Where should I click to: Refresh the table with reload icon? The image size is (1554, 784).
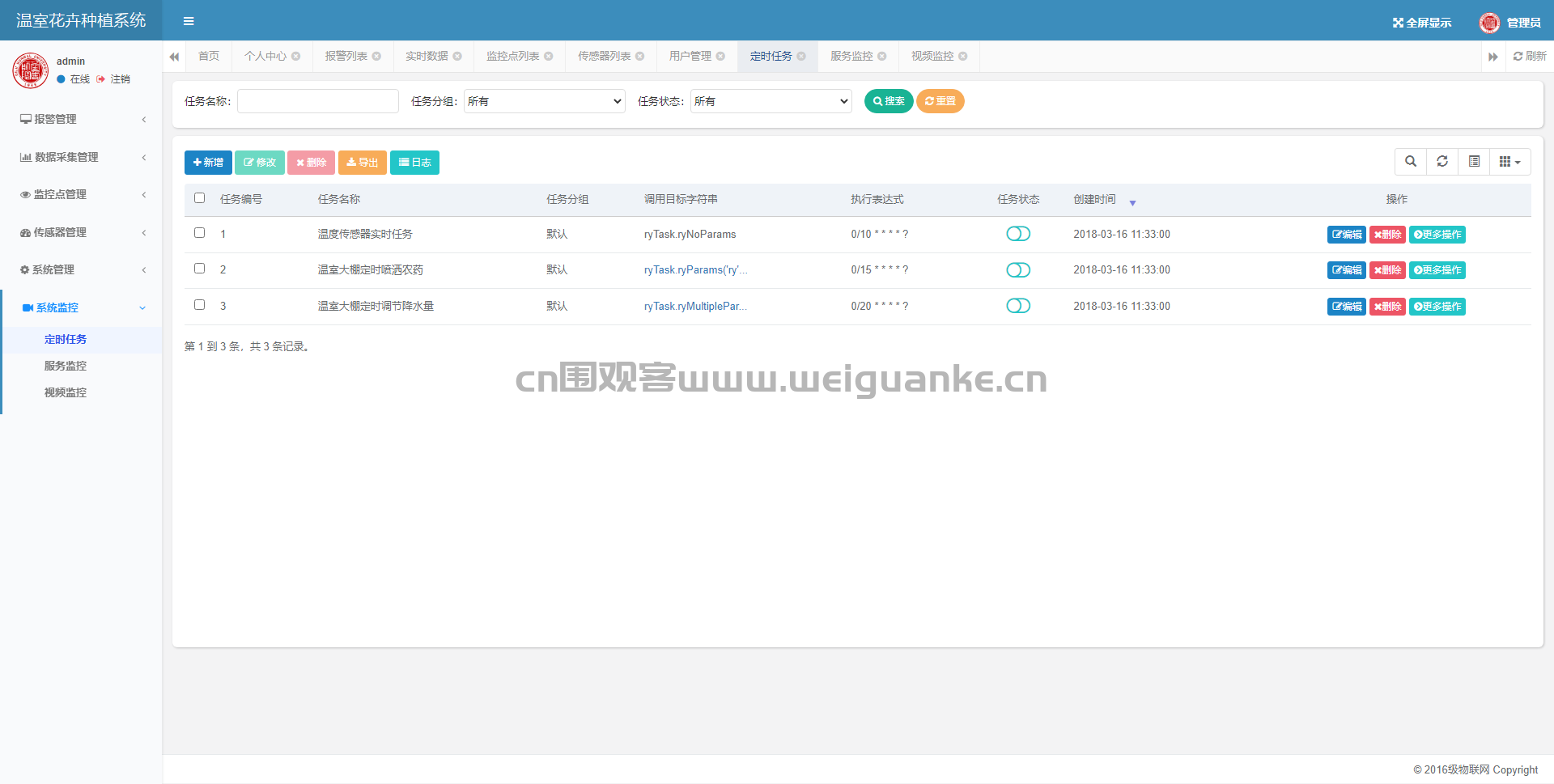(1442, 162)
